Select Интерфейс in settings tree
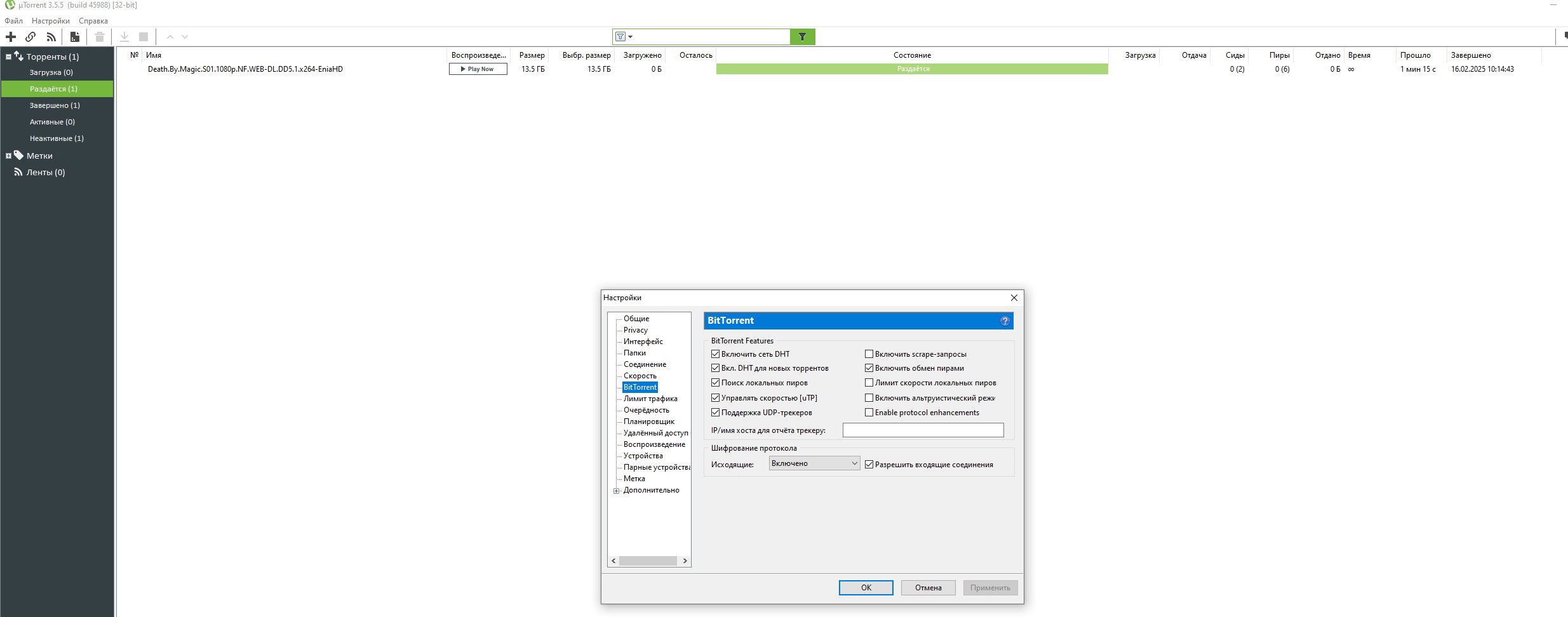Viewport: 1568px width, 617px height. click(643, 342)
